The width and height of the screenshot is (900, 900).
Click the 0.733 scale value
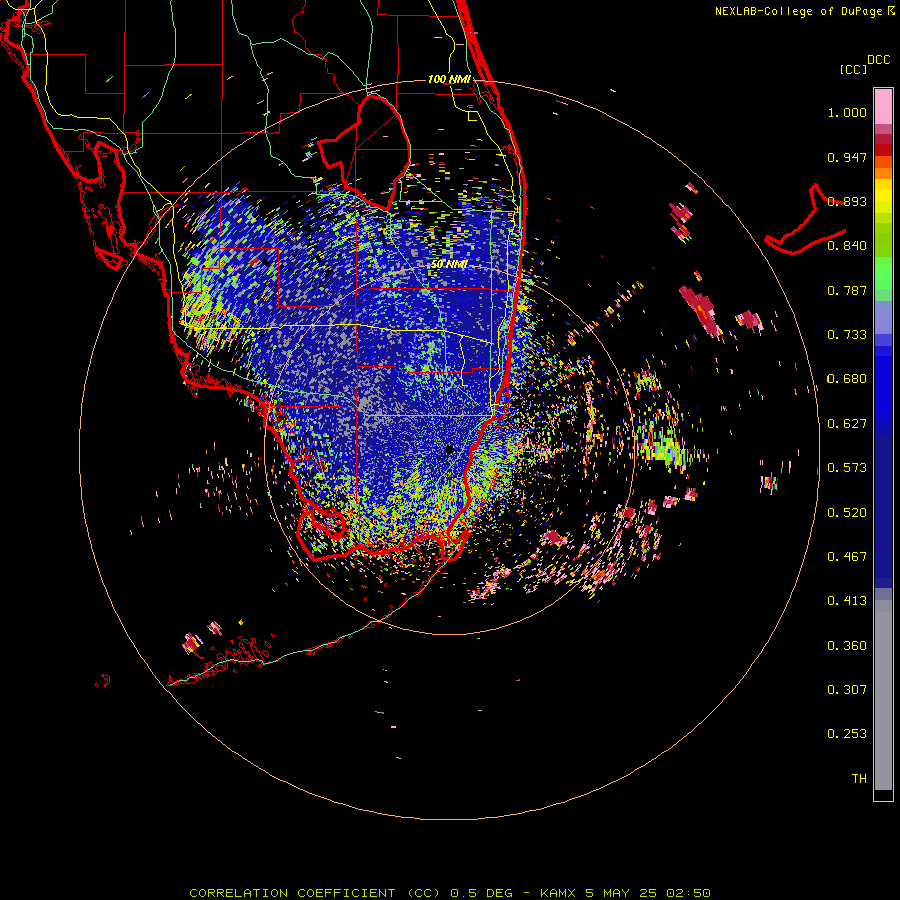(847, 335)
